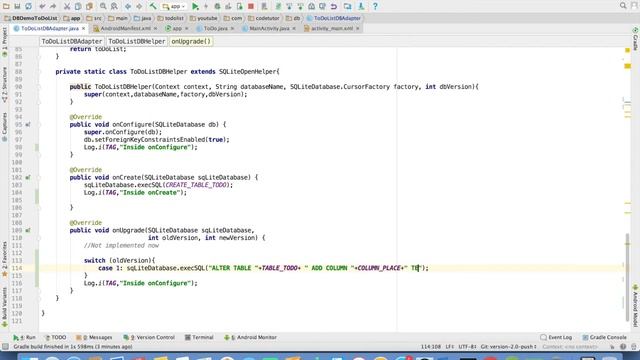Image resolution: width=640 pixels, height=360 pixels.
Task: Click the Copy icon in toolbar
Action: (x=78, y=6)
